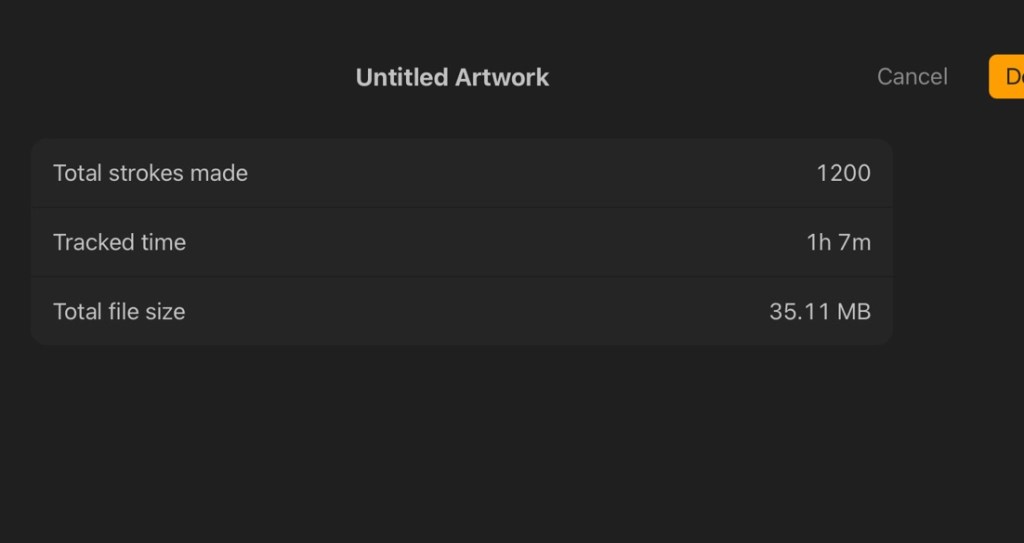Image resolution: width=1024 pixels, height=543 pixels.
Task: Click the MB unit text
Action: 853,311
